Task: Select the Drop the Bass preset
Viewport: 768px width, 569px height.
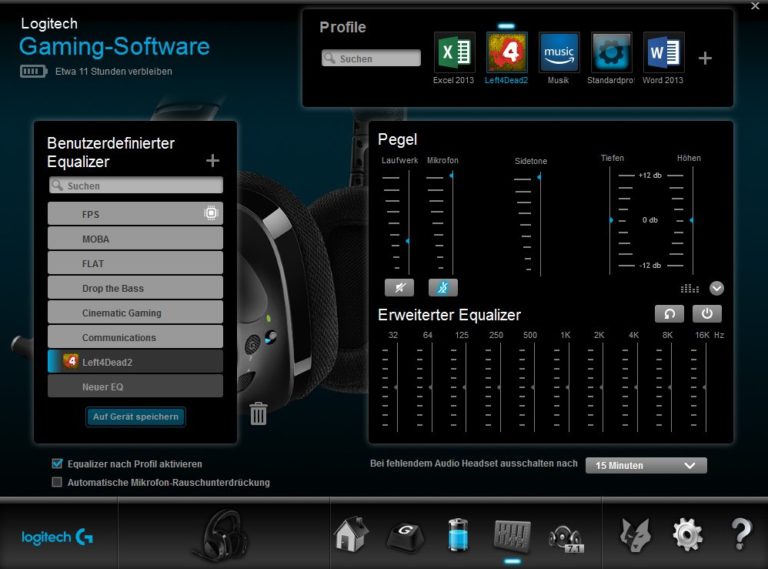Action: [135, 288]
